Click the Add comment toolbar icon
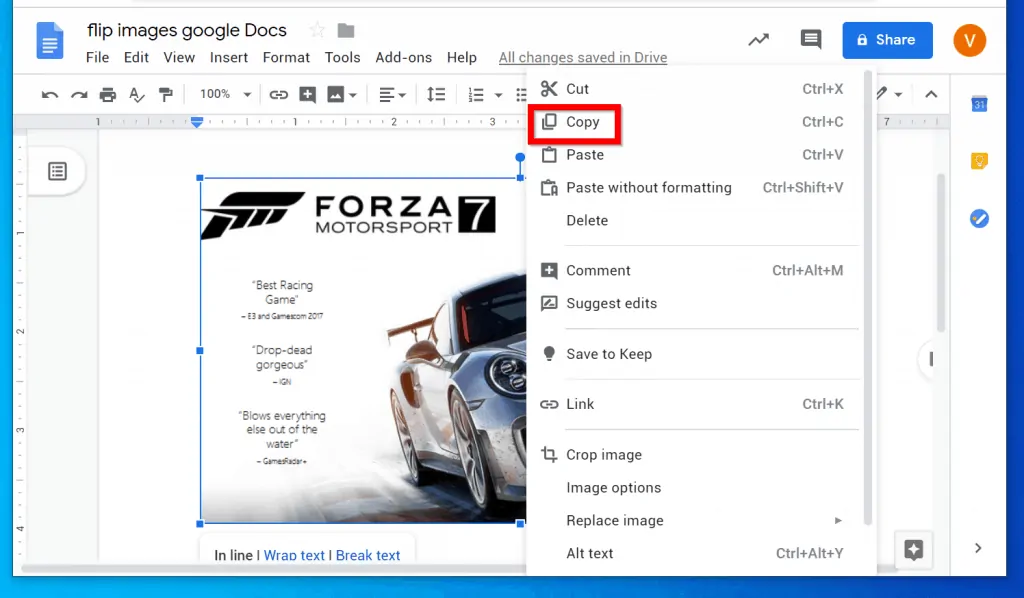The width and height of the screenshot is (1024, 598). tap(308, 95)
